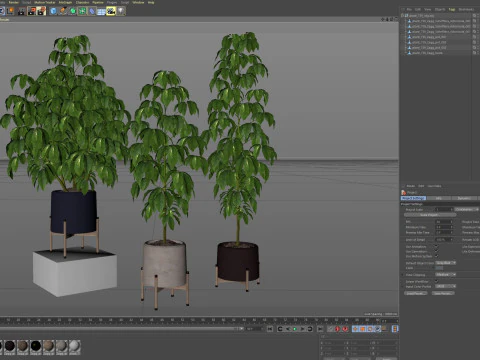Click the Color swatch in Project Settings
The width and height of the screenshot is (480, 360).
click(x=439, y=268)
